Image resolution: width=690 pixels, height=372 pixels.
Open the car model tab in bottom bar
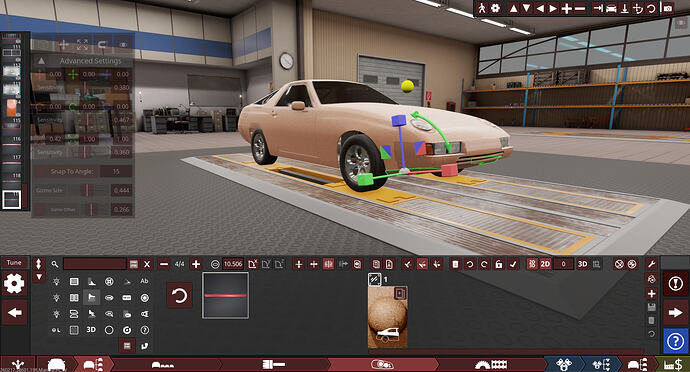pyautogui.click(x=56, y=365)
